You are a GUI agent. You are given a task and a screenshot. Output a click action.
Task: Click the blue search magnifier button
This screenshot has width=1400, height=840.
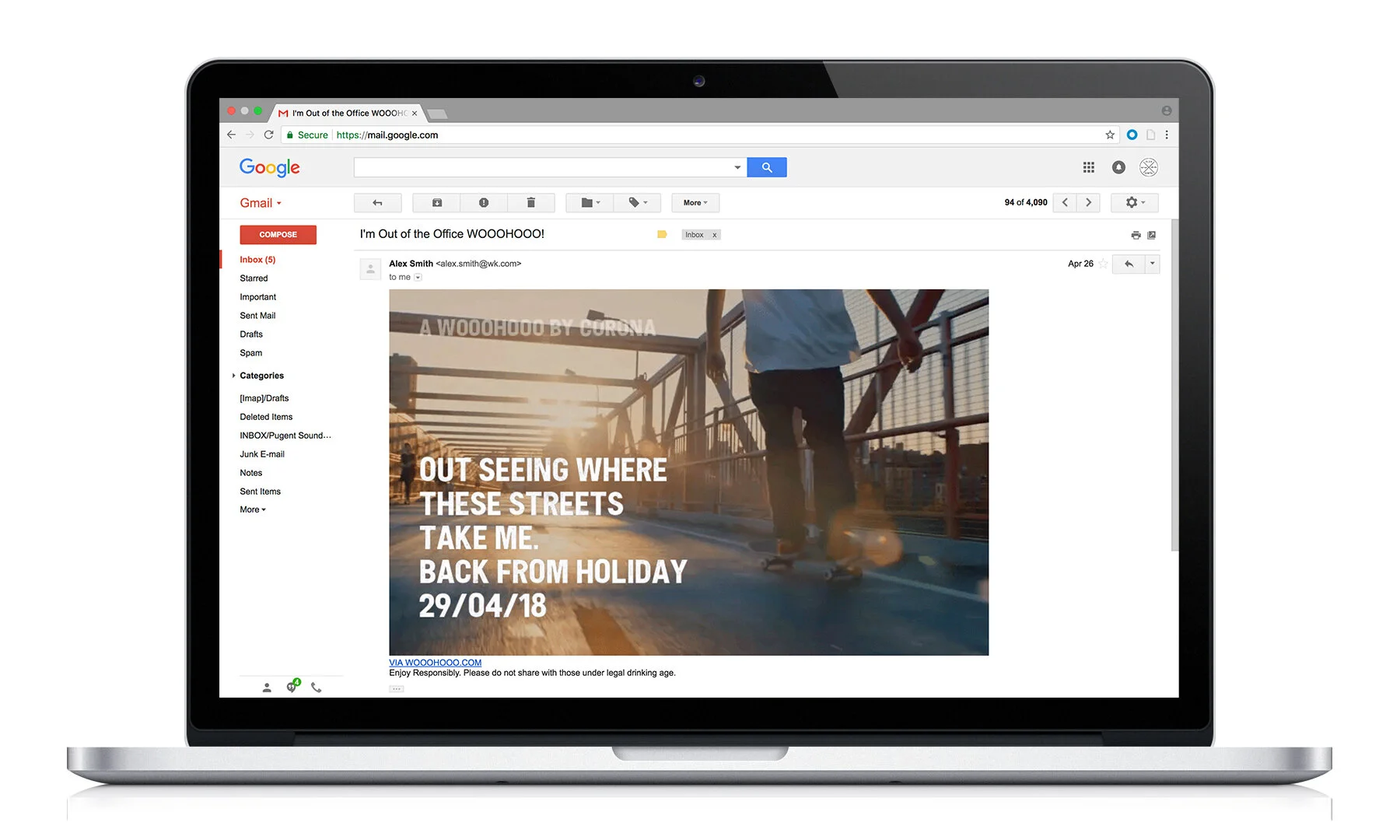pyautogui.click(x=767, y=167)
